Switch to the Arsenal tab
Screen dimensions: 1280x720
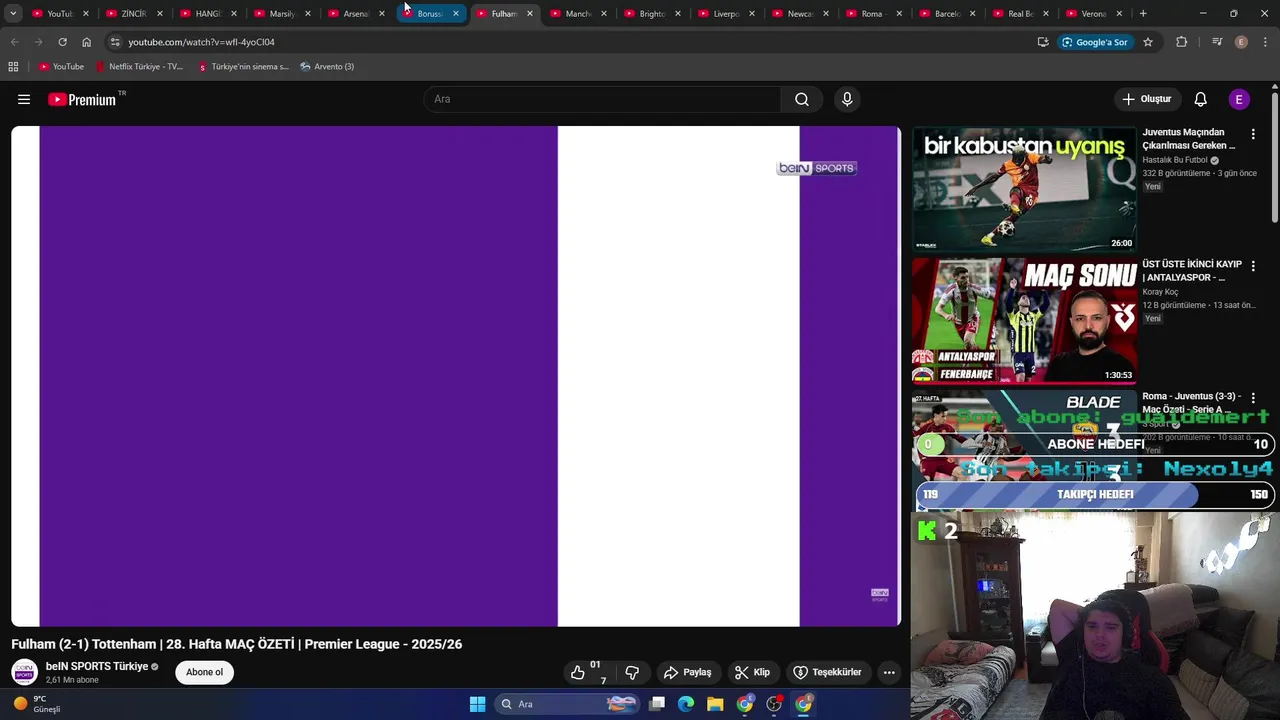pyautogui.click(x=356, y=14)
